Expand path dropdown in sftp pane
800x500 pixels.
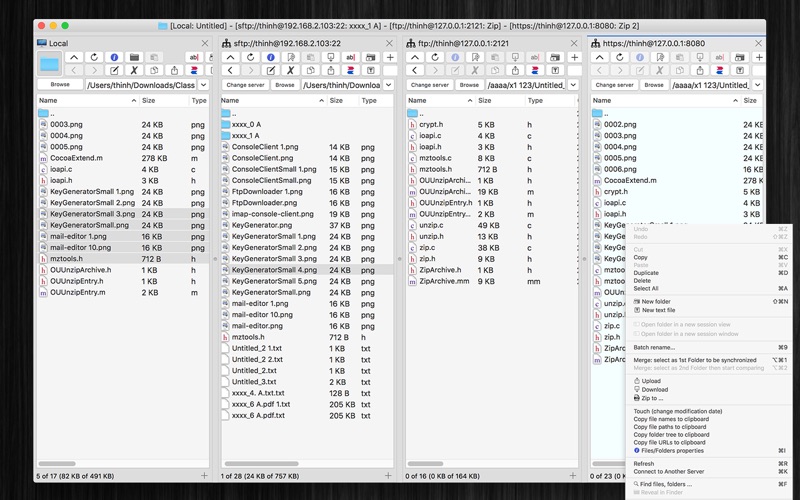388,85
